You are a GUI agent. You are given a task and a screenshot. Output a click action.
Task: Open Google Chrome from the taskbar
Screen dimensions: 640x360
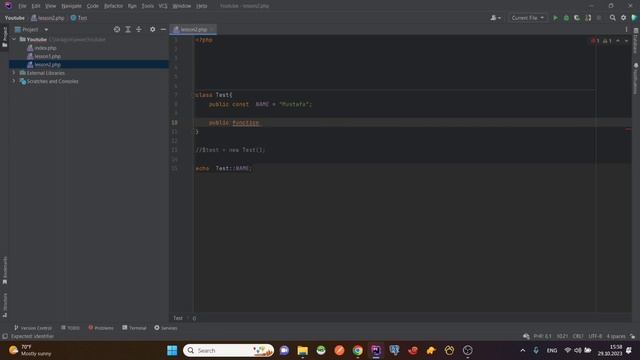[x=358, y=350]
